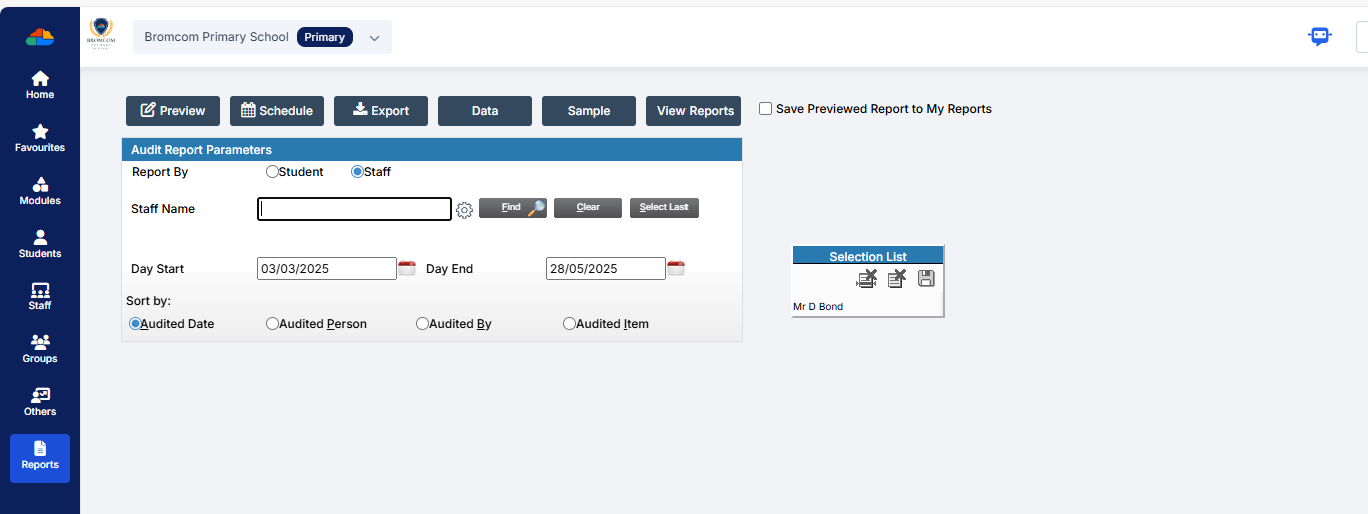1368x514 pixels.
Task: Click the chatbot assistant icon
Action: (x=1320, y=36)
